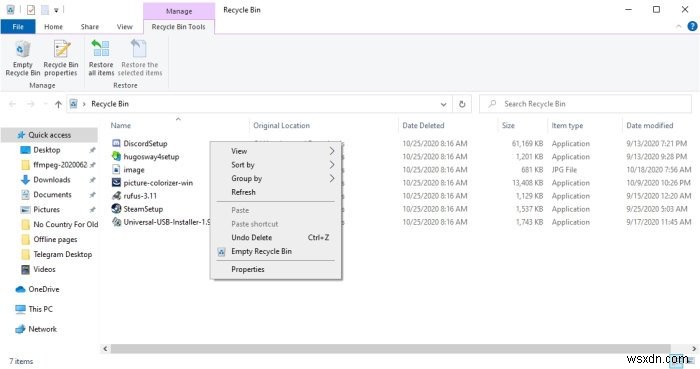Open the address bar history dropdown
Image resolution: width=700 pixels, height=369 pixels.
pyautogui.click(x=443, y=104)
